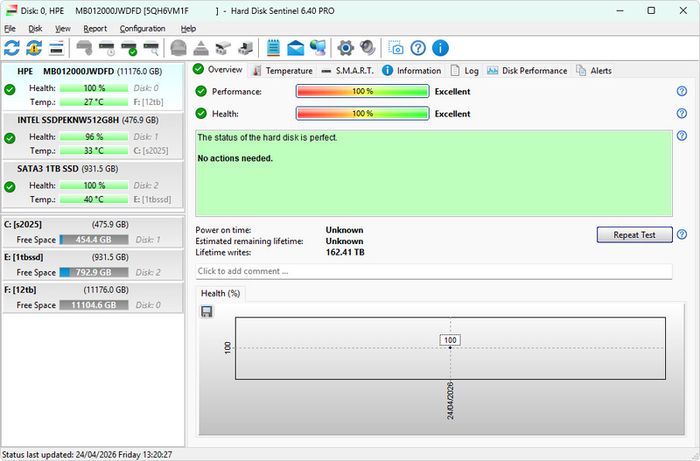Open the File menu
The image size is (700, 461).
coord(10,29)
